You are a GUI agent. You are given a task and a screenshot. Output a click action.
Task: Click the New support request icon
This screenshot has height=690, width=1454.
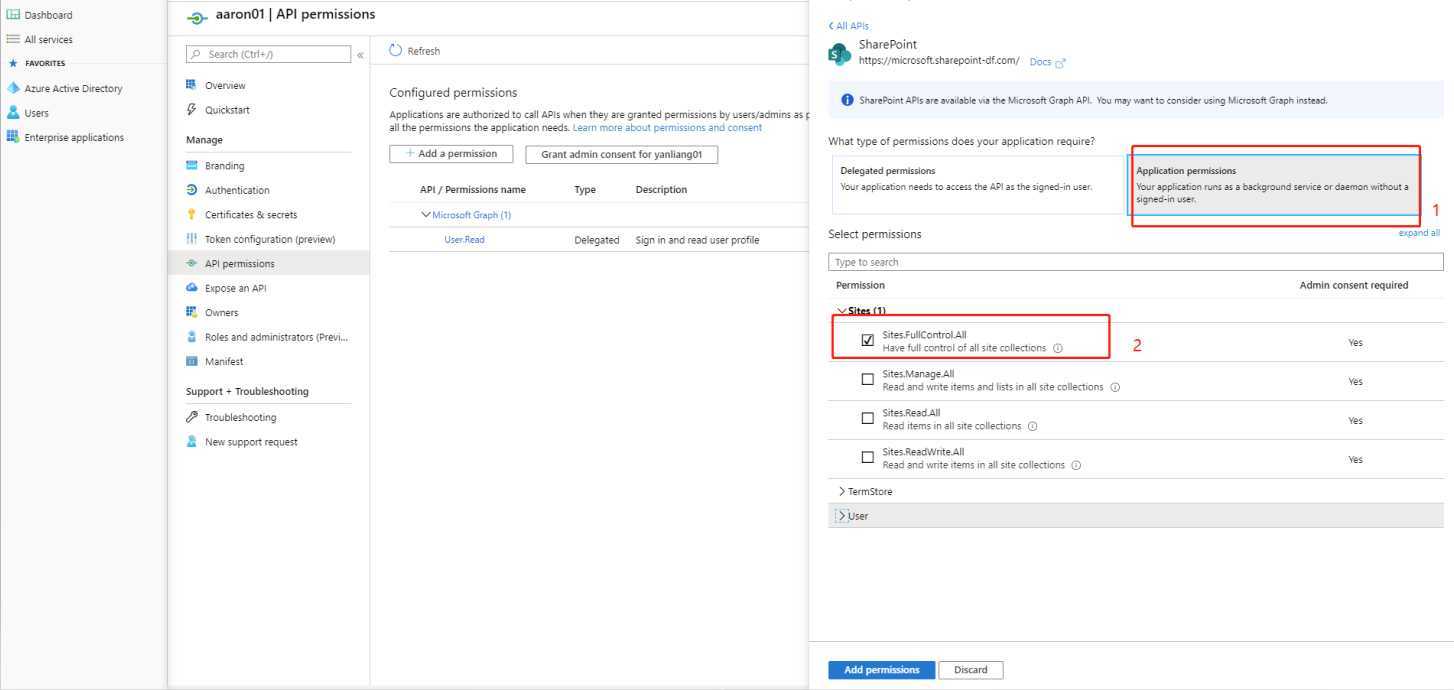(x=192, y=442)
